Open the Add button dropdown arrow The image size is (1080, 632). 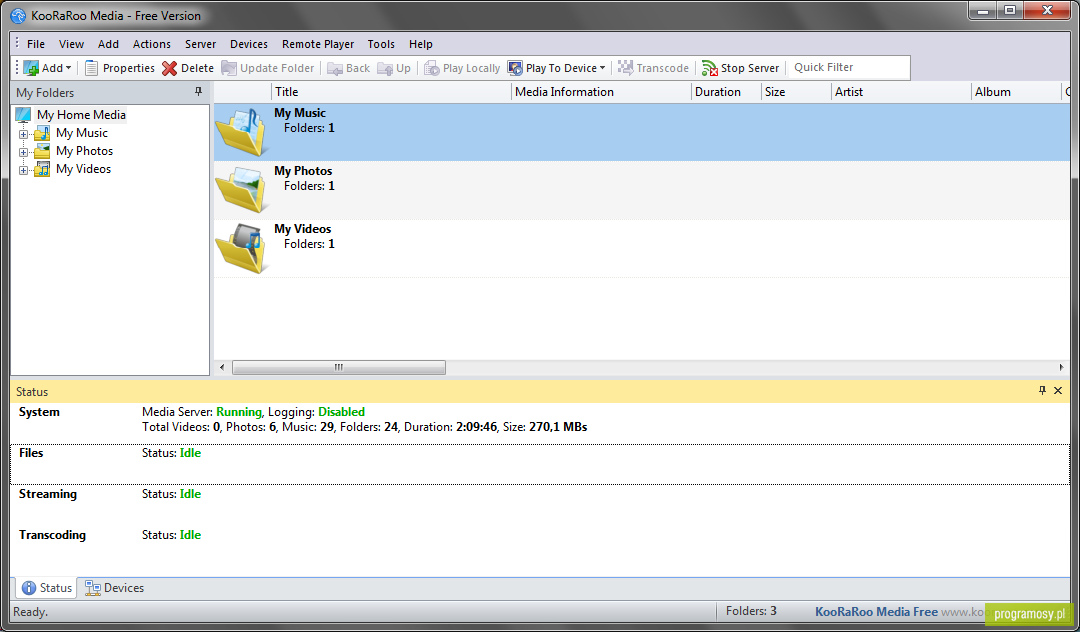(68, 68)
